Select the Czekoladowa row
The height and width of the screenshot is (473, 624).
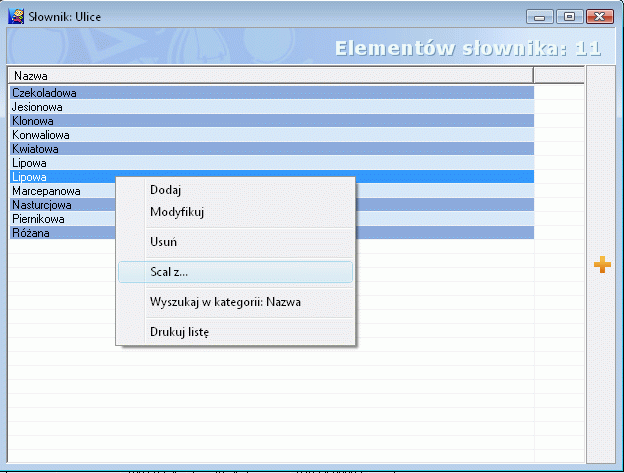pos(272,93)
